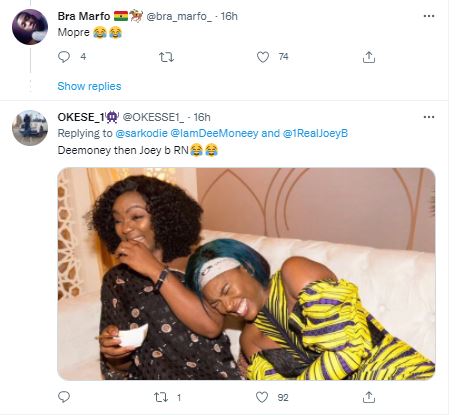Open @bra_marfo_ handle
Image resolution: width=464 pixels, height=415 pixels.
pyautogui.click(x=179, y=16)
